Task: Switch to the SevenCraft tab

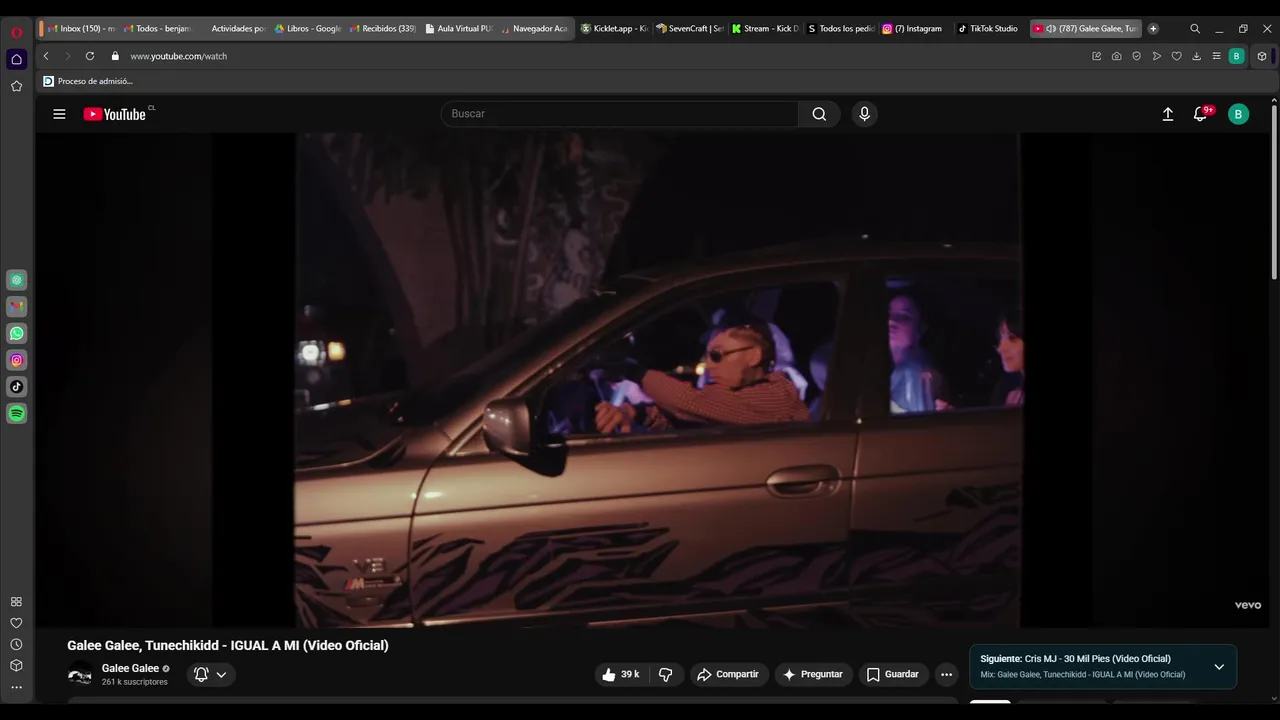Action: [690, 29]
